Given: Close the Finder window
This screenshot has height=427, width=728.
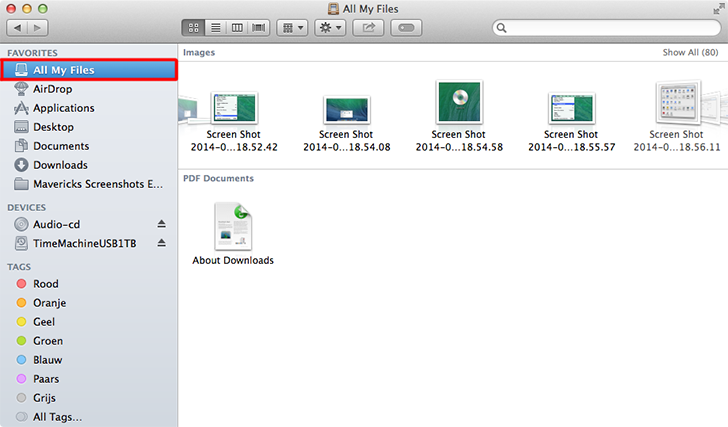Looking at the screenshot, I should pyautogui.click(x=11, y=9).
